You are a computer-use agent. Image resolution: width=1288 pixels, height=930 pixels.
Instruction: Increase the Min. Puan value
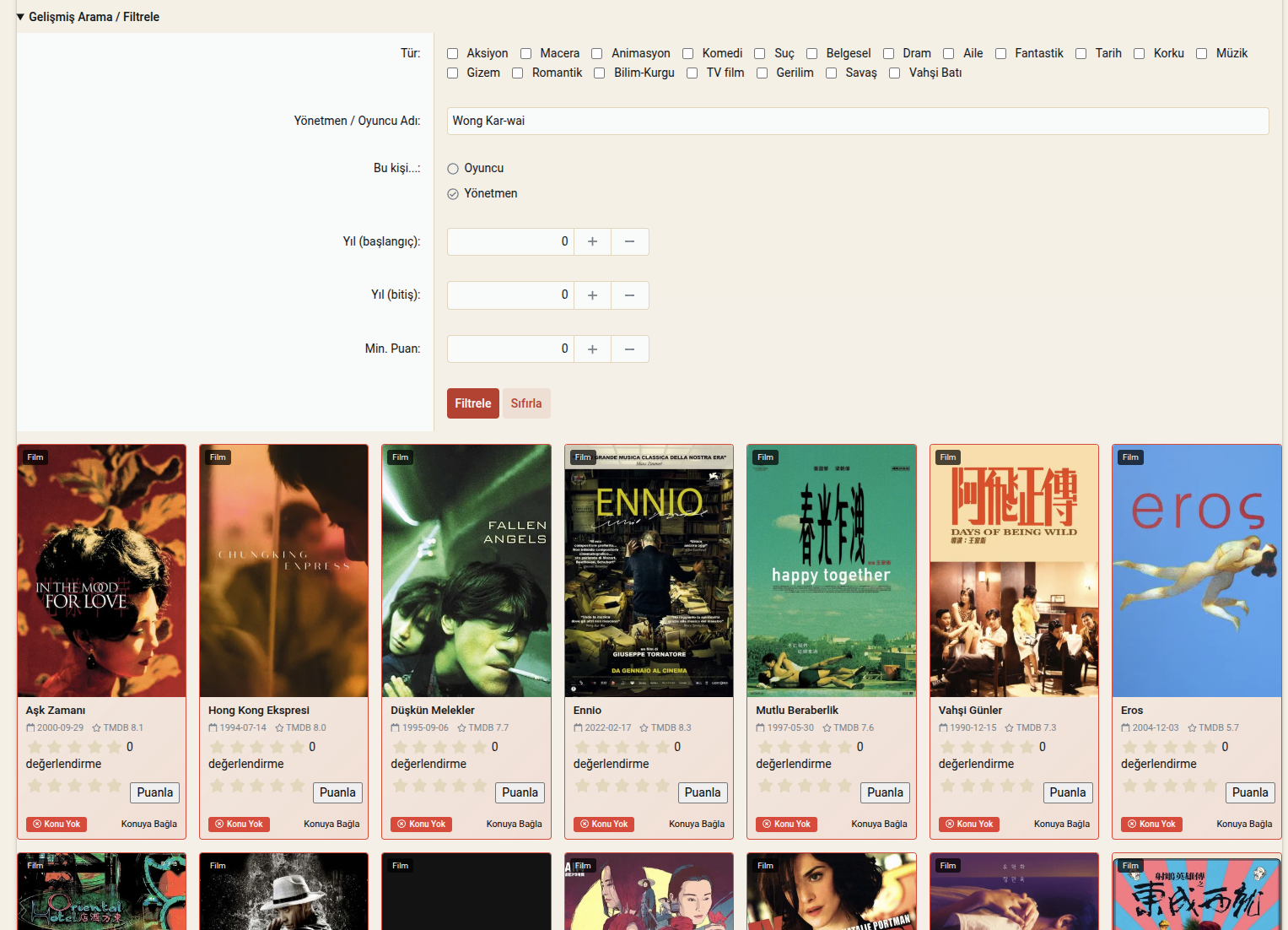click(593, 349)
